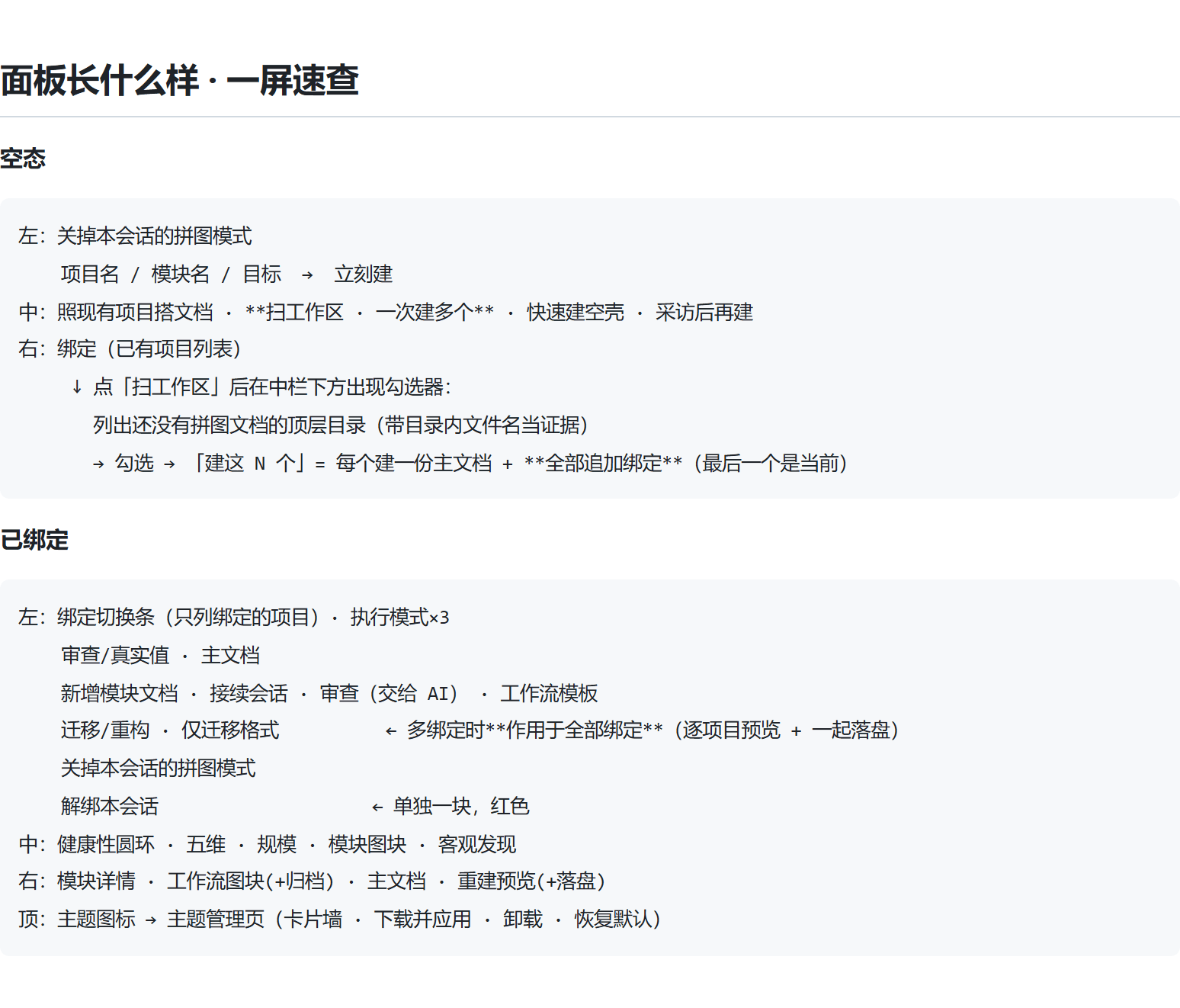Click the text 规模
Image resolution: width=1180 pixels, height=1008 pixels.
277,844
